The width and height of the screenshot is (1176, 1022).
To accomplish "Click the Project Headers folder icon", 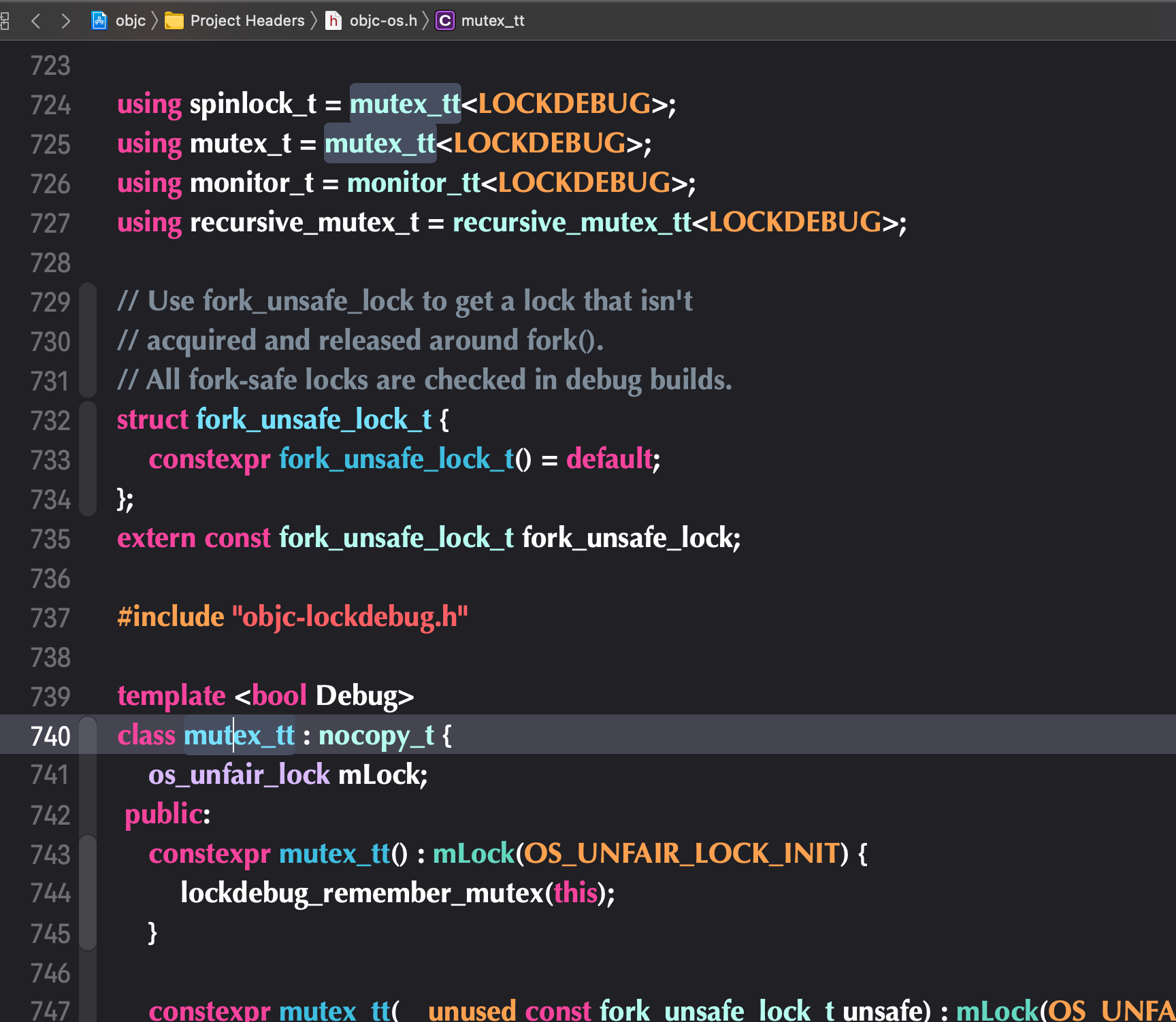I will [x=174, y=21].
